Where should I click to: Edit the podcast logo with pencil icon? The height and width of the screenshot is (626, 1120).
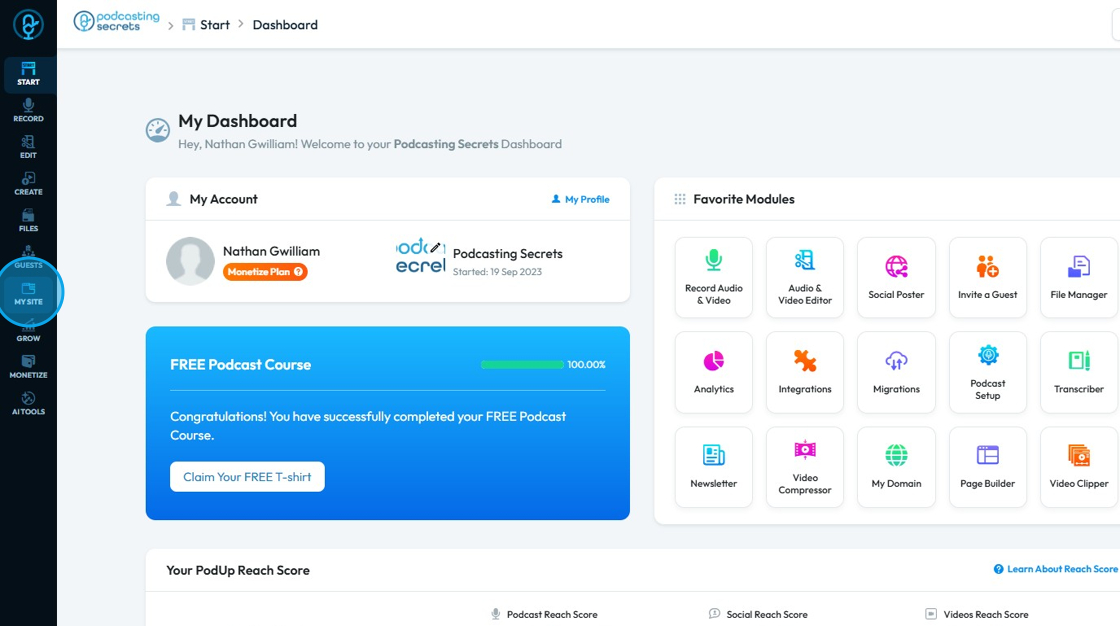[x=435, y=248]
